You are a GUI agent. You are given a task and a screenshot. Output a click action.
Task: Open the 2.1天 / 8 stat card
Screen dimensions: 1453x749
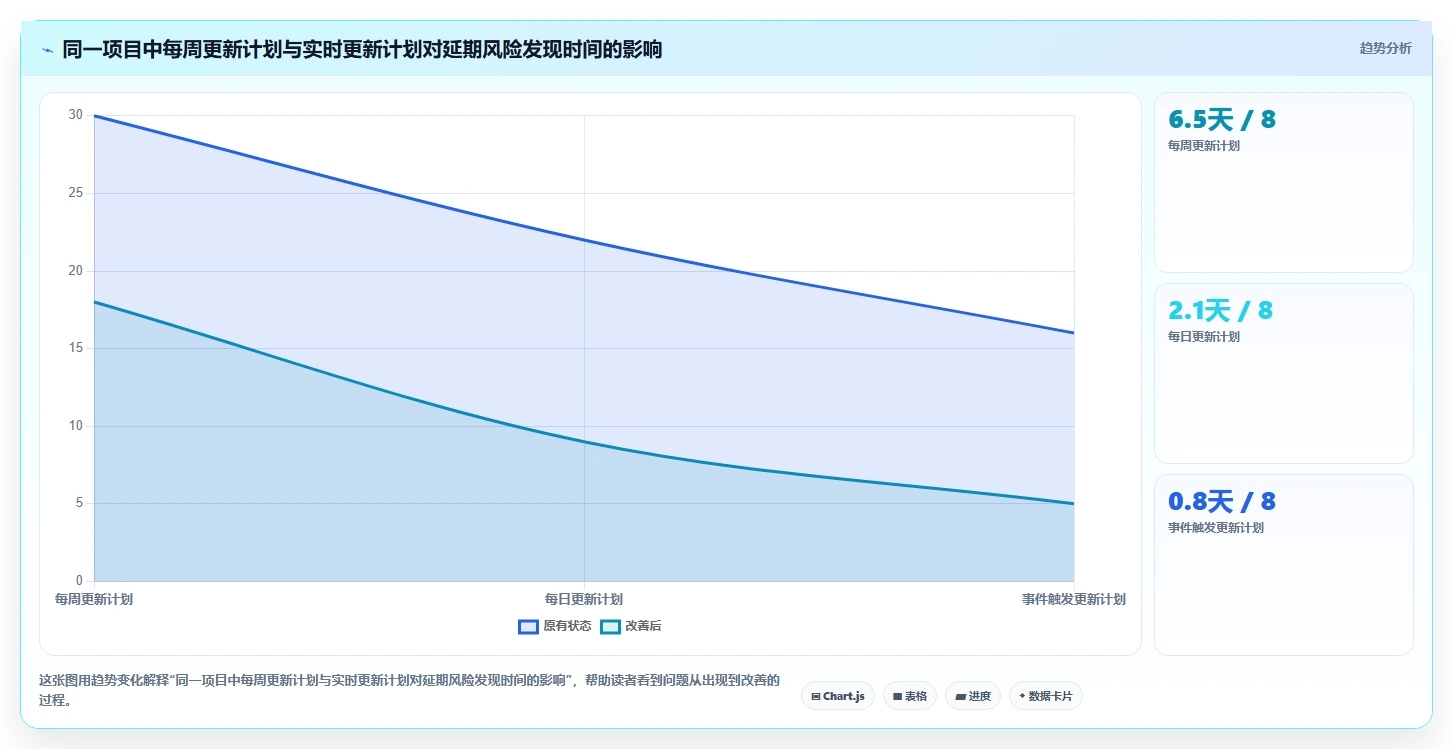click(x=1283, y=373)
